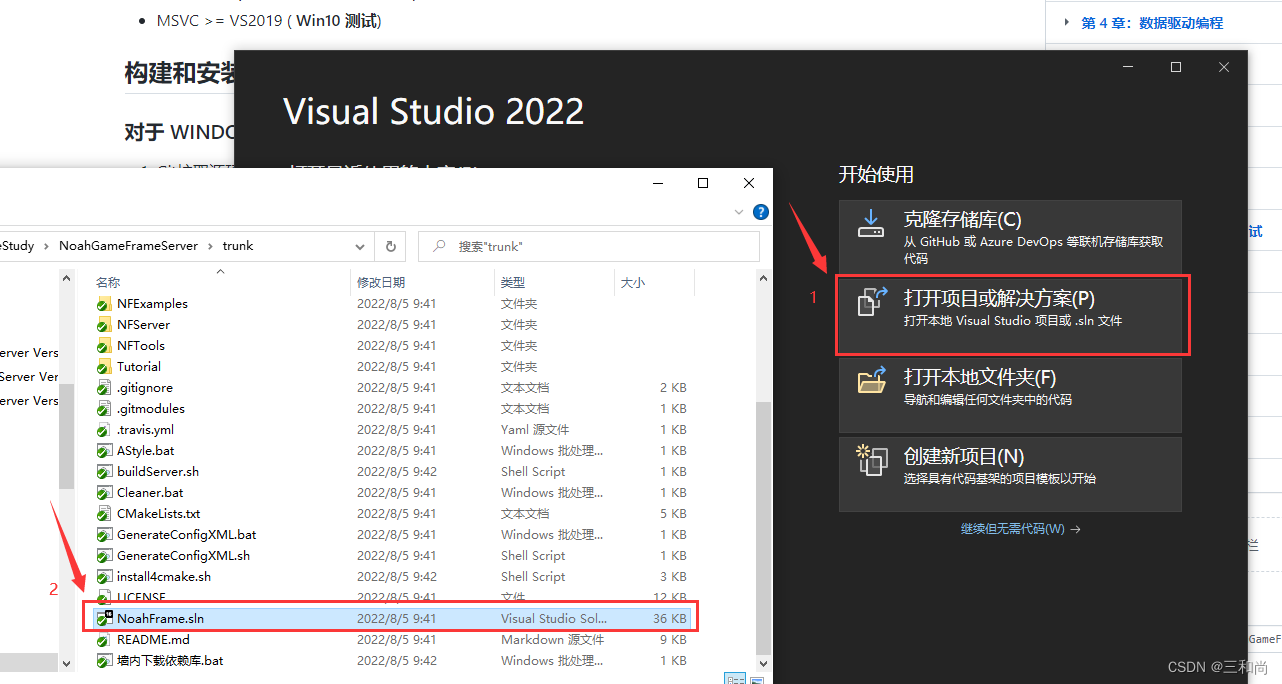Click the file list scroll-down arrow
The width and height of the screenshot is (1282, 684).
click(764, 662)
